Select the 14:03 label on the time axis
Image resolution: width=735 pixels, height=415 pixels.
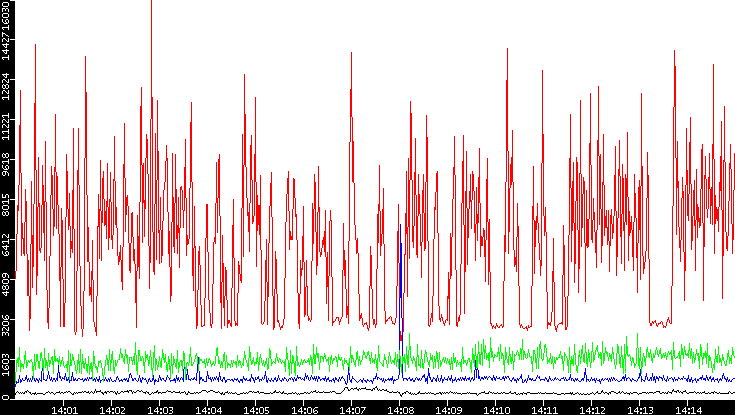click(x=159, y=409)
